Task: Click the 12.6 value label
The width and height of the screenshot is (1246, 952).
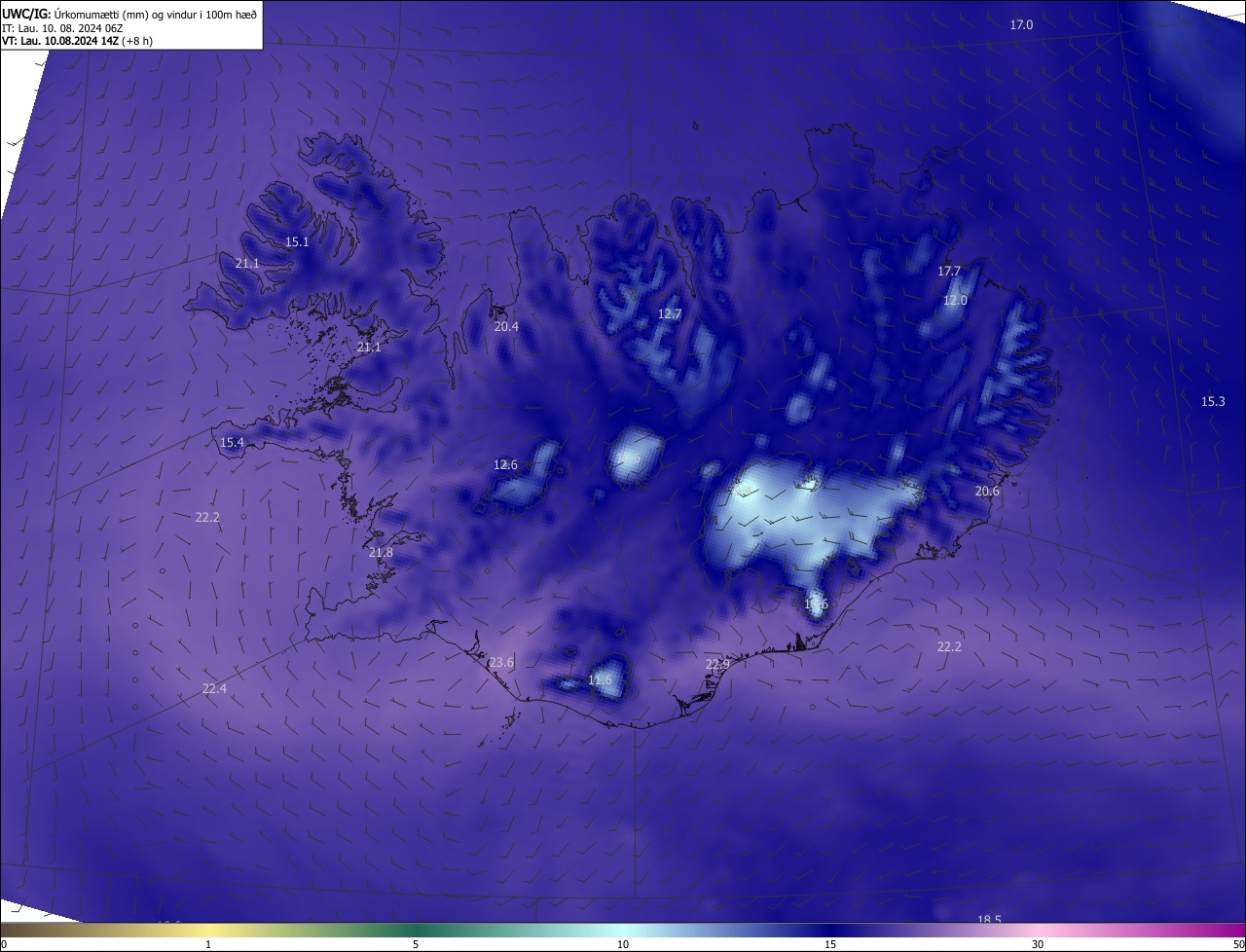Action: tap(505, 464)
